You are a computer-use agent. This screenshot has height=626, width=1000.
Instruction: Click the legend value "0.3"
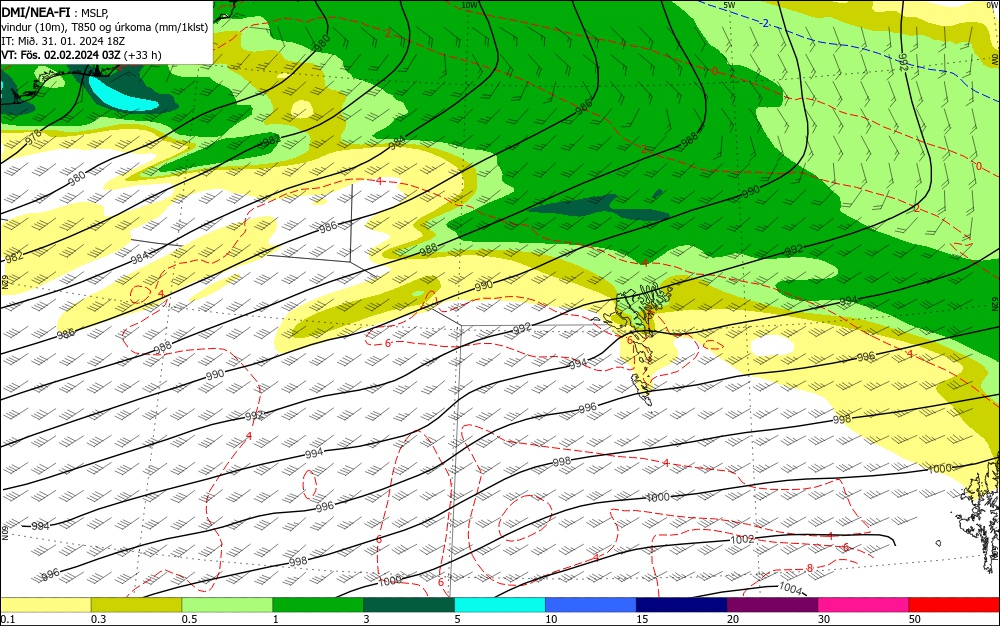(x=99, y=619)
